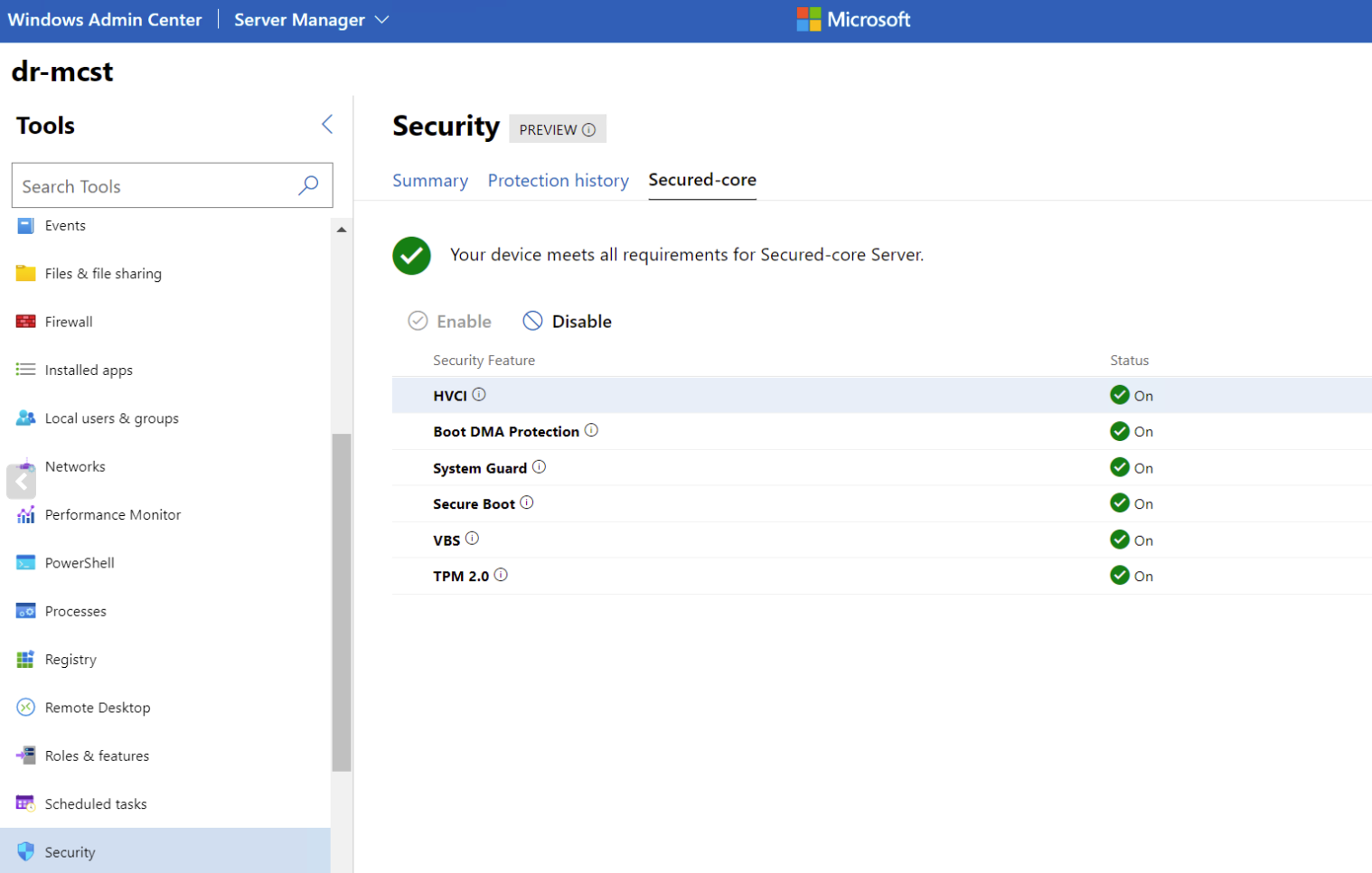This screenshot has height=873, width=1372.
Task: Open the Remote Desktop icon
Action: click(x=25, y=708)
